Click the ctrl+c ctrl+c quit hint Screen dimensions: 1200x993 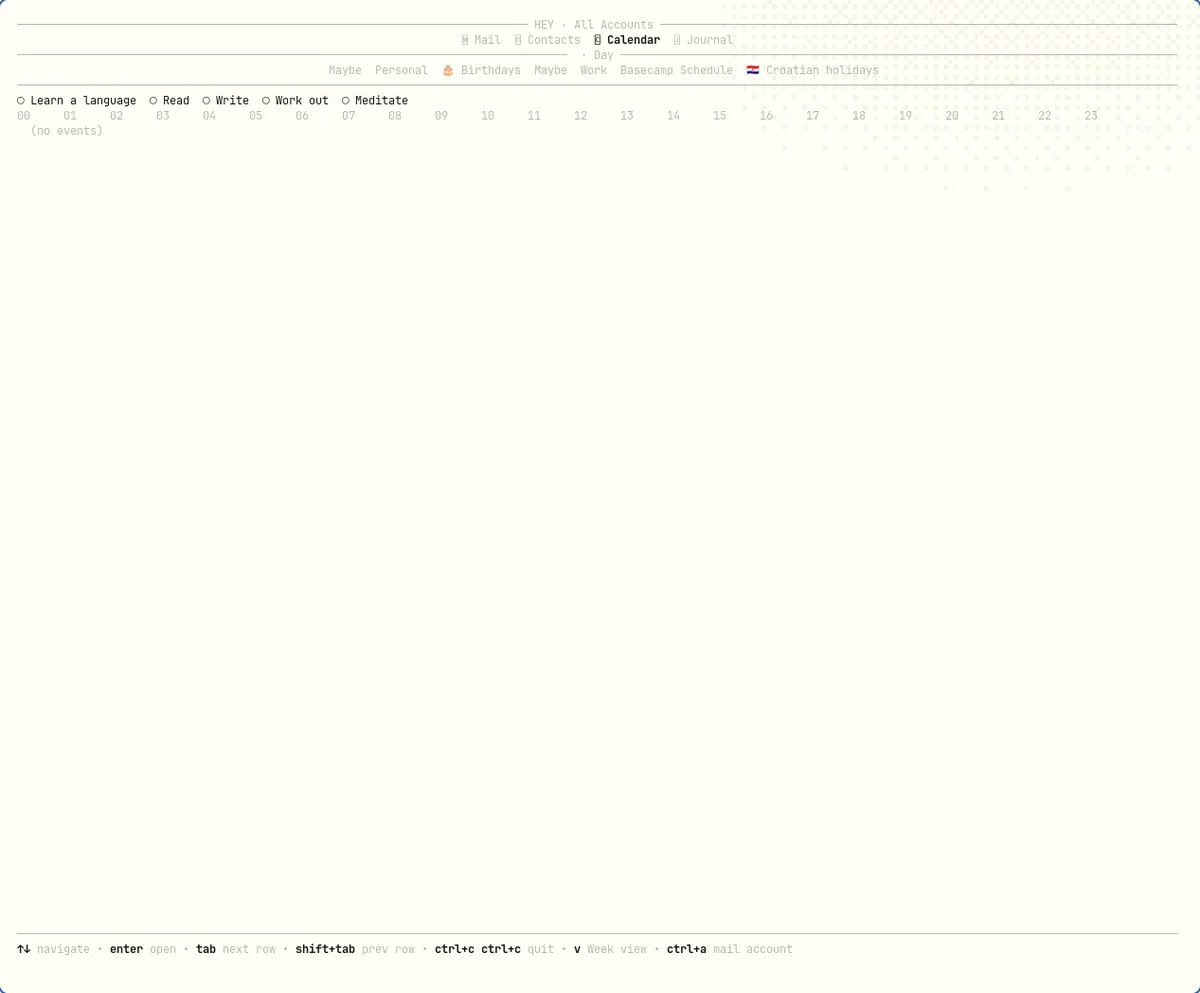coord(494,949)
